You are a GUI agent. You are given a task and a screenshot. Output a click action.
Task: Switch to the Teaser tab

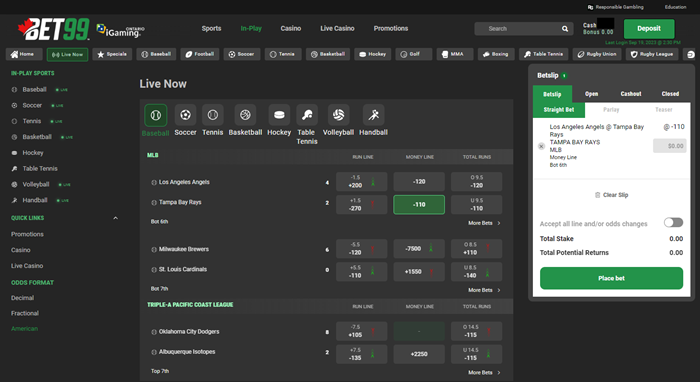pos(664,110)
